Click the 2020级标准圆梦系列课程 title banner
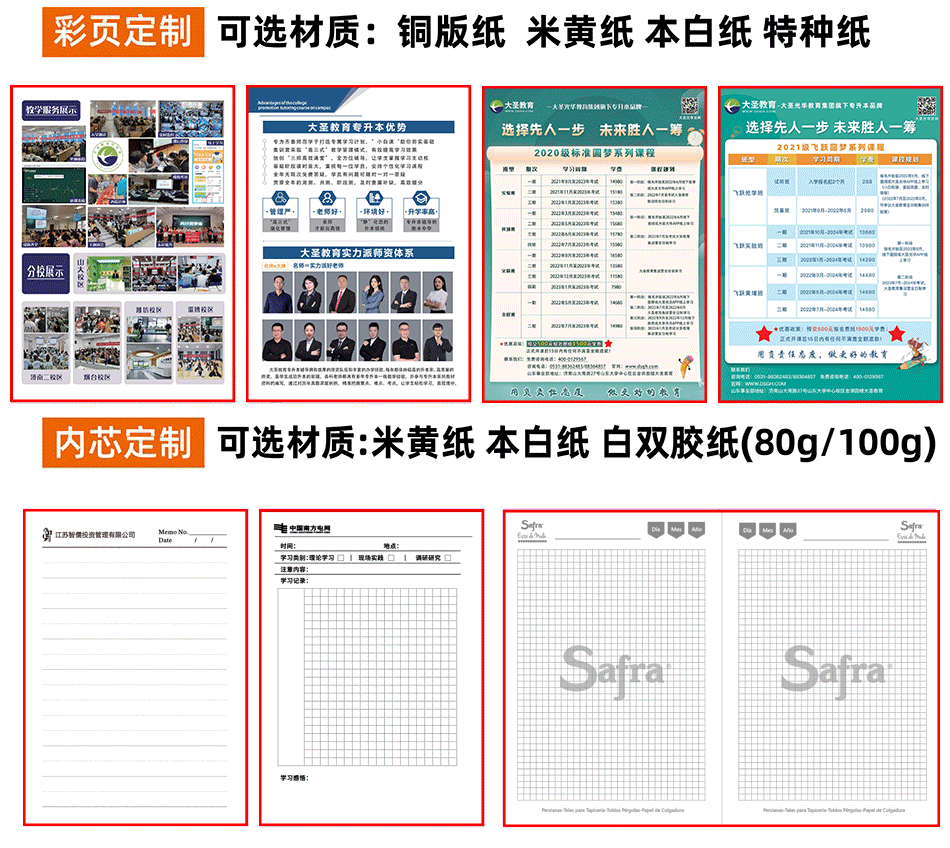950x848 pixels. coord(594,153)
